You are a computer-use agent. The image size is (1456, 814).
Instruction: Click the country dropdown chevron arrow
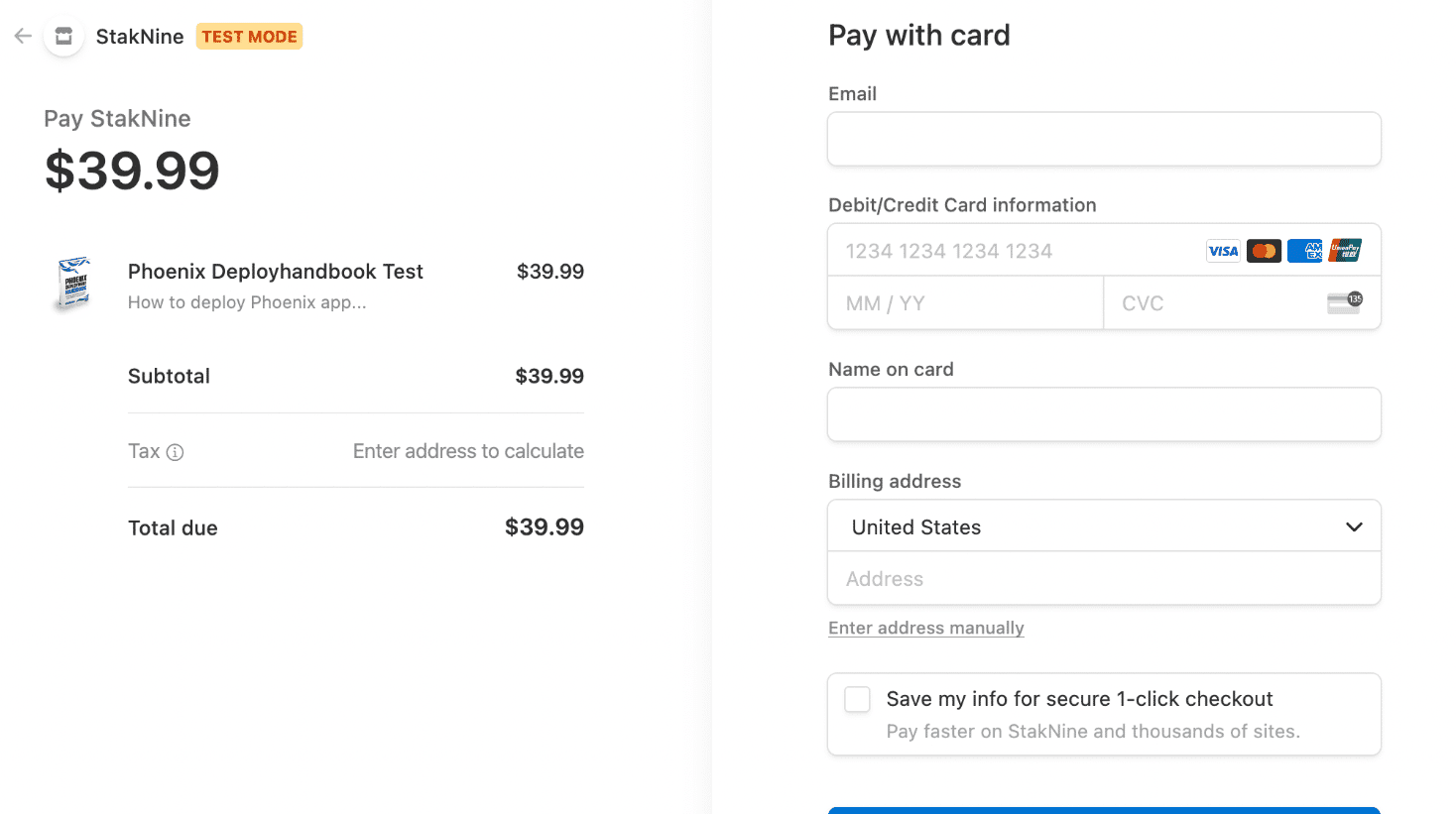[x=1354, y=526]
